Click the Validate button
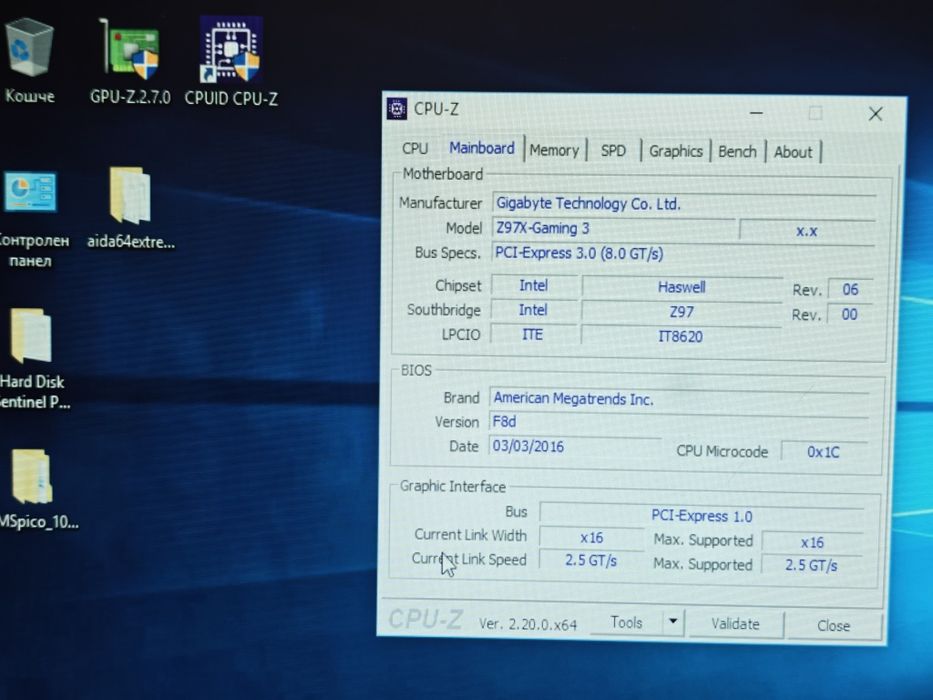Viewport: 933px width, 700px height. coord(735,624)
